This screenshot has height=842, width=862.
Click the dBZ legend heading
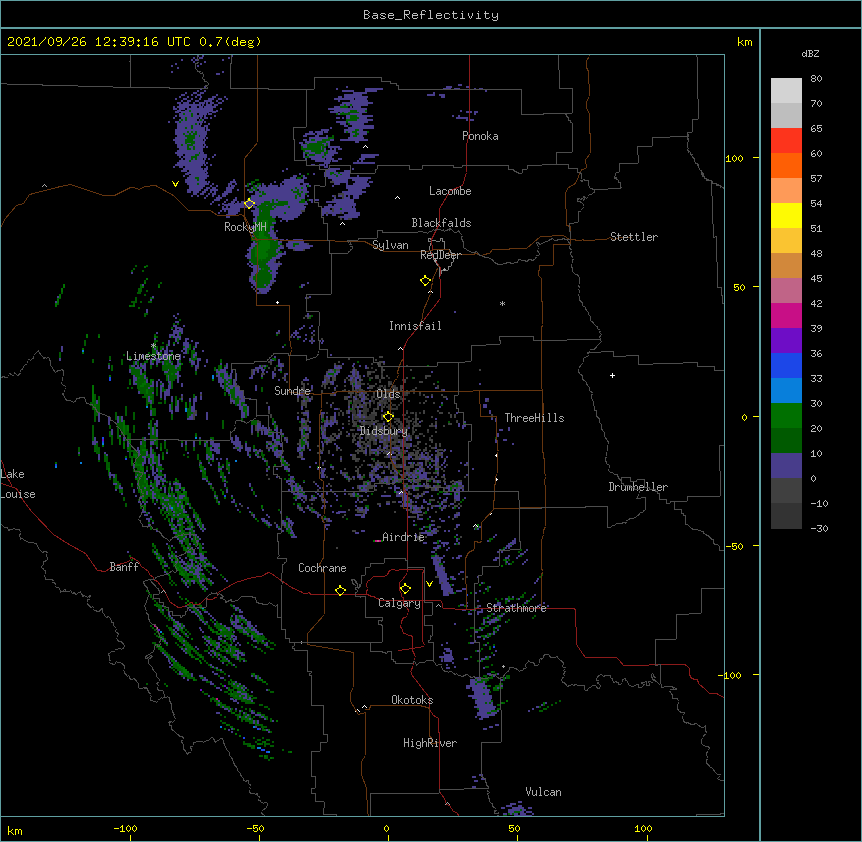tap(810, 53)
